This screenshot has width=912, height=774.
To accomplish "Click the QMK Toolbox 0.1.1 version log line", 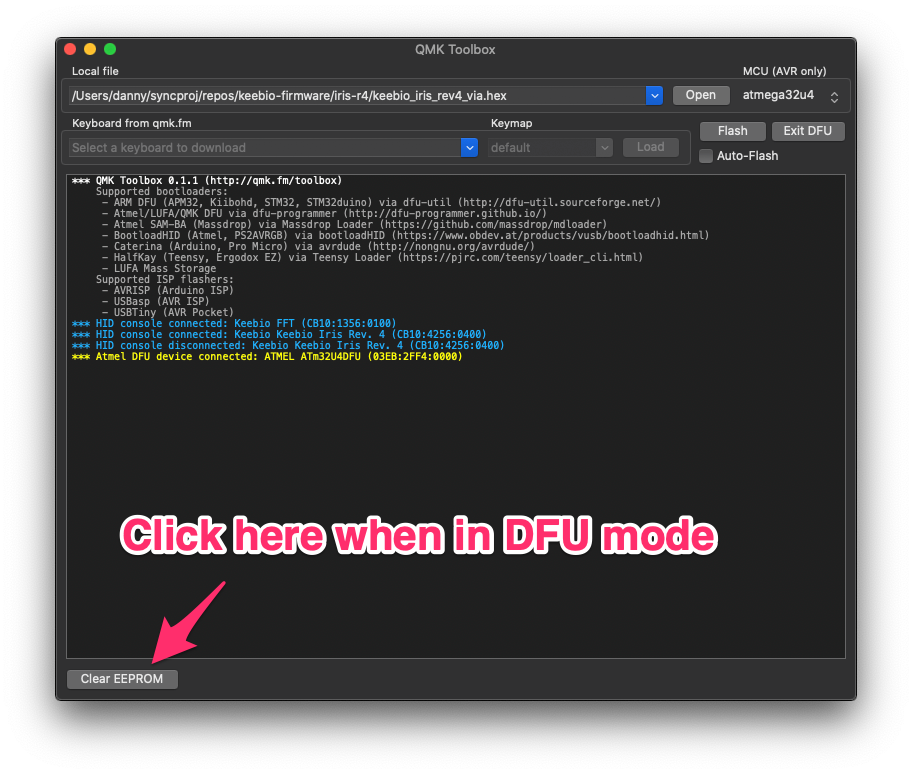I will [x=207, y=181].
